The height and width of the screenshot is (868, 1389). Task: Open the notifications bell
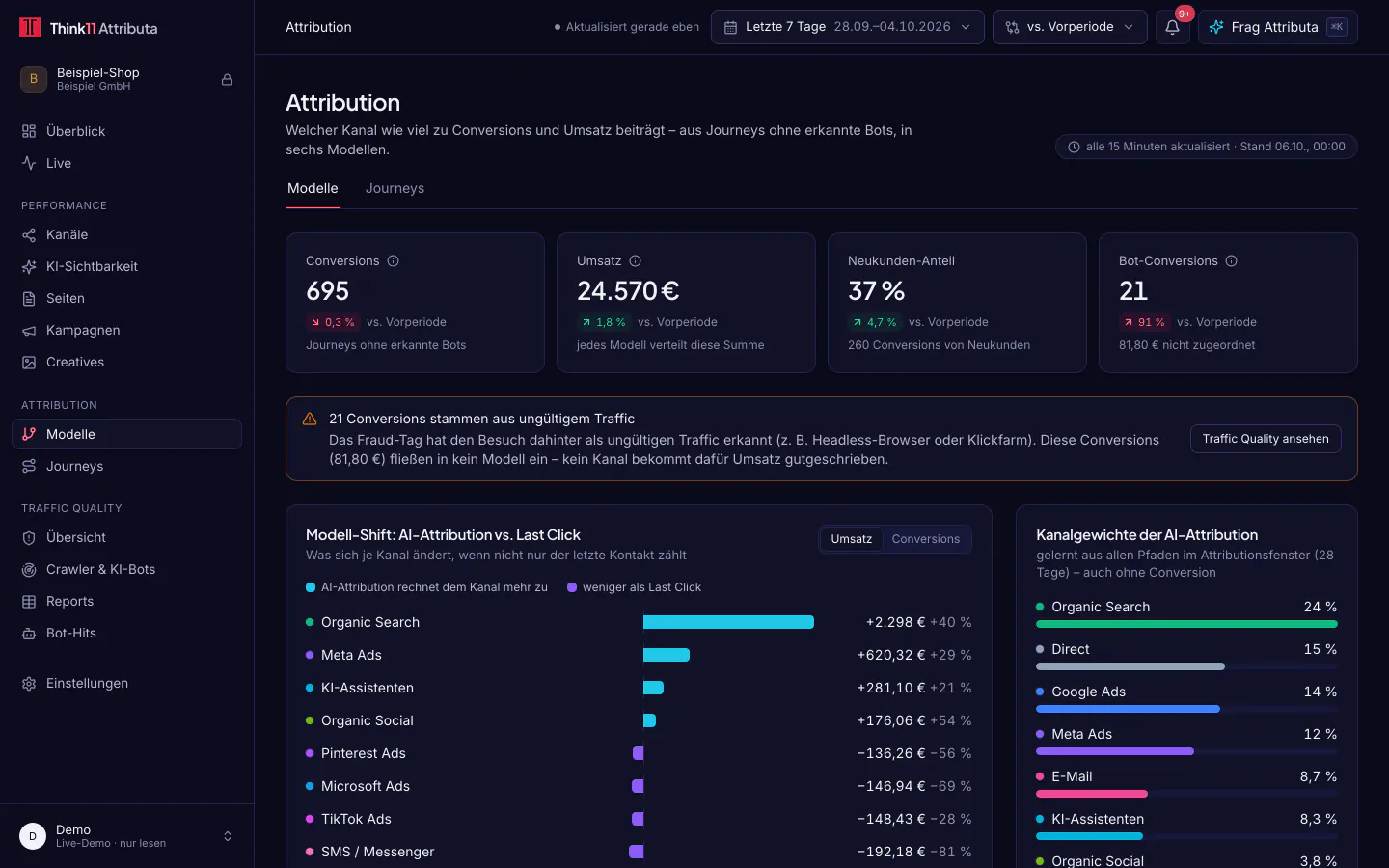1172,27
